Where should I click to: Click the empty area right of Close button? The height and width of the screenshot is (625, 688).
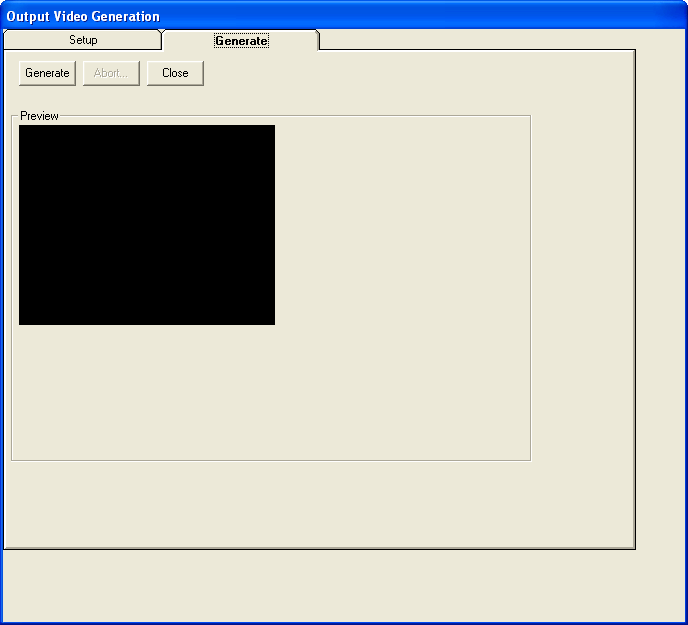click(400, 73)
